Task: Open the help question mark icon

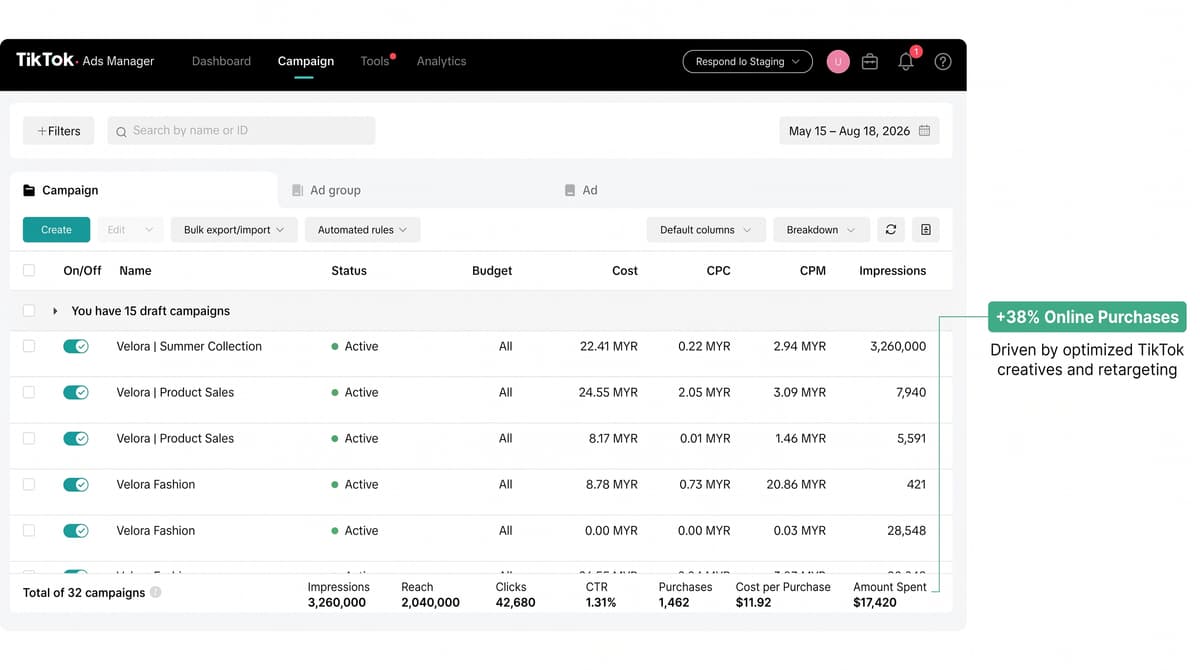Action: pyautogui.click(x=943, y=62)
